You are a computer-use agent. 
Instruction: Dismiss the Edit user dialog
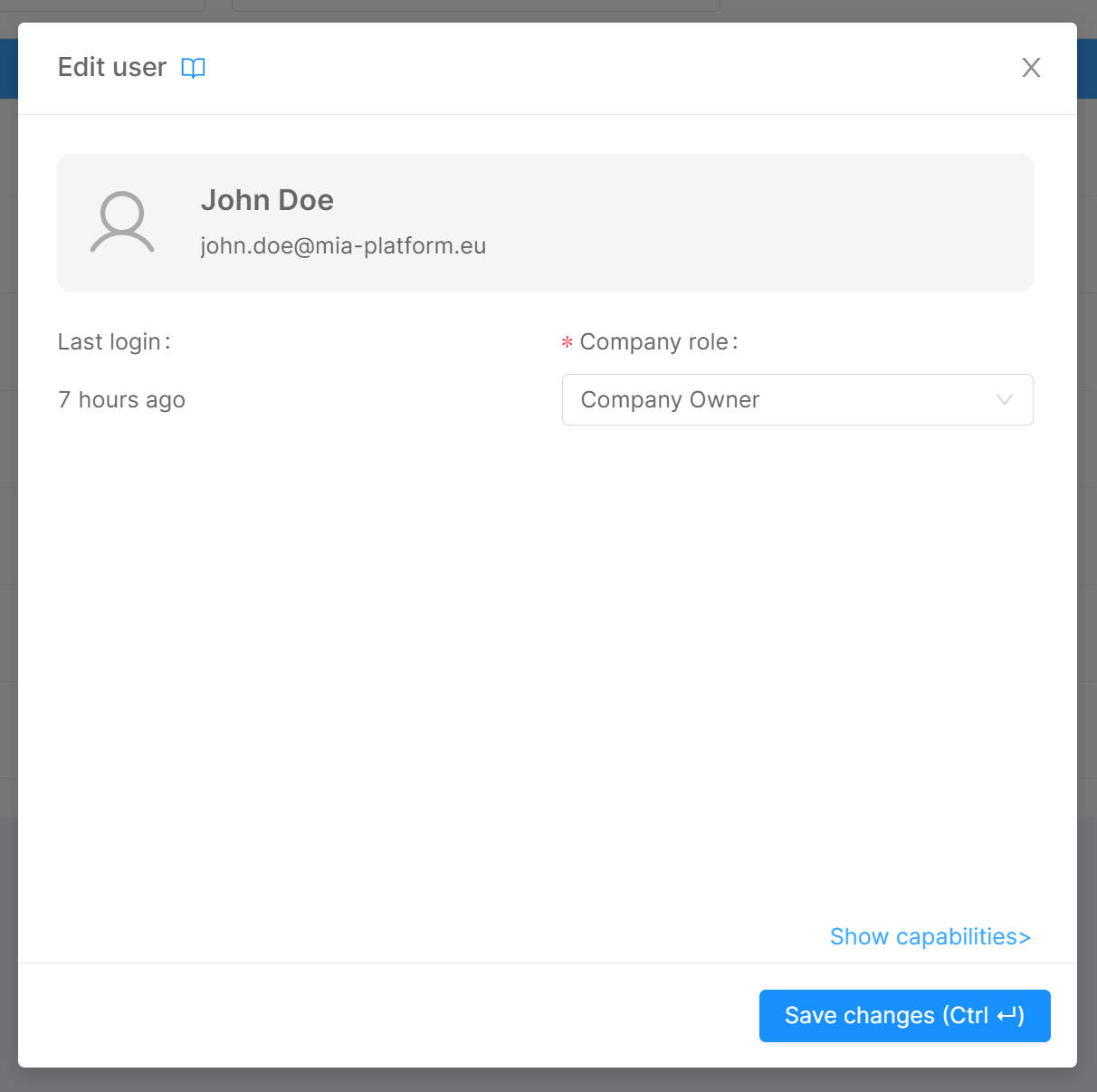pos(1031,67)
